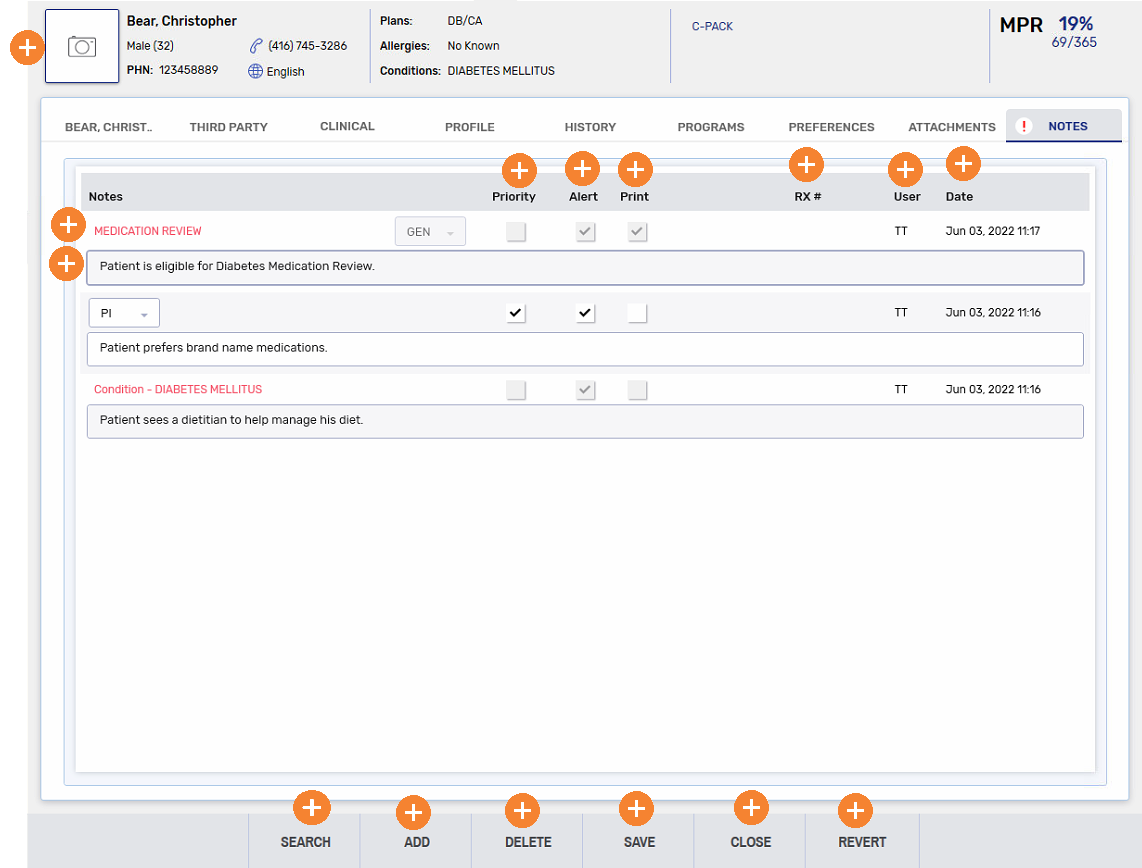
Task: Toggle Print checkbox for Medication Review note
Action: tap(637, 232)
